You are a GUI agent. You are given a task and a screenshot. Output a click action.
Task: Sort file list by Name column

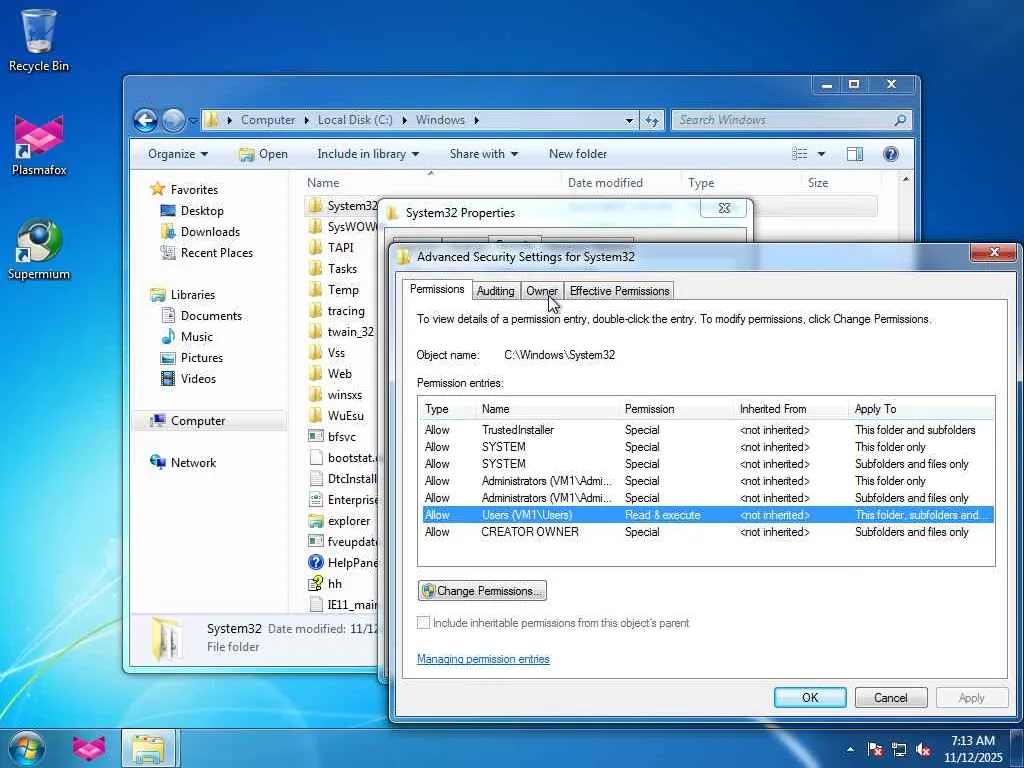pyautogui.click(x=431, y=184)
